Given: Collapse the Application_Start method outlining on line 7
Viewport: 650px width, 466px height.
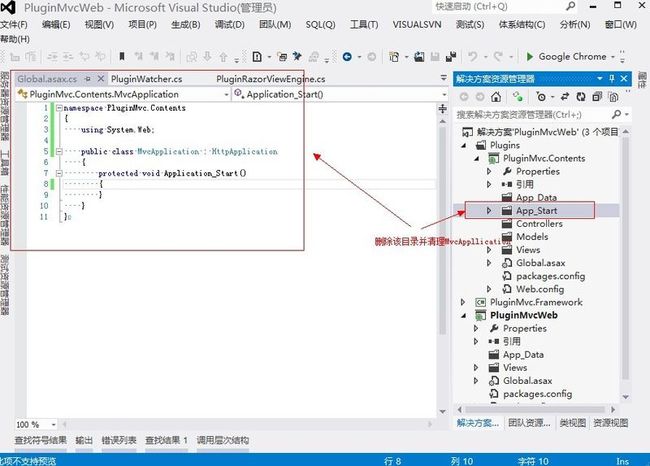Looking at the screenshot, I should (59, 173).
